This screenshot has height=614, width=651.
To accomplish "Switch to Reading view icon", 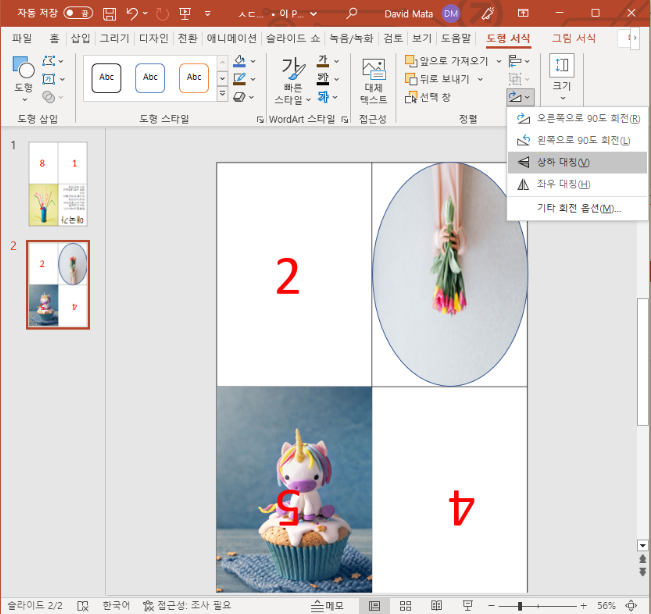I will coord(436,606).
